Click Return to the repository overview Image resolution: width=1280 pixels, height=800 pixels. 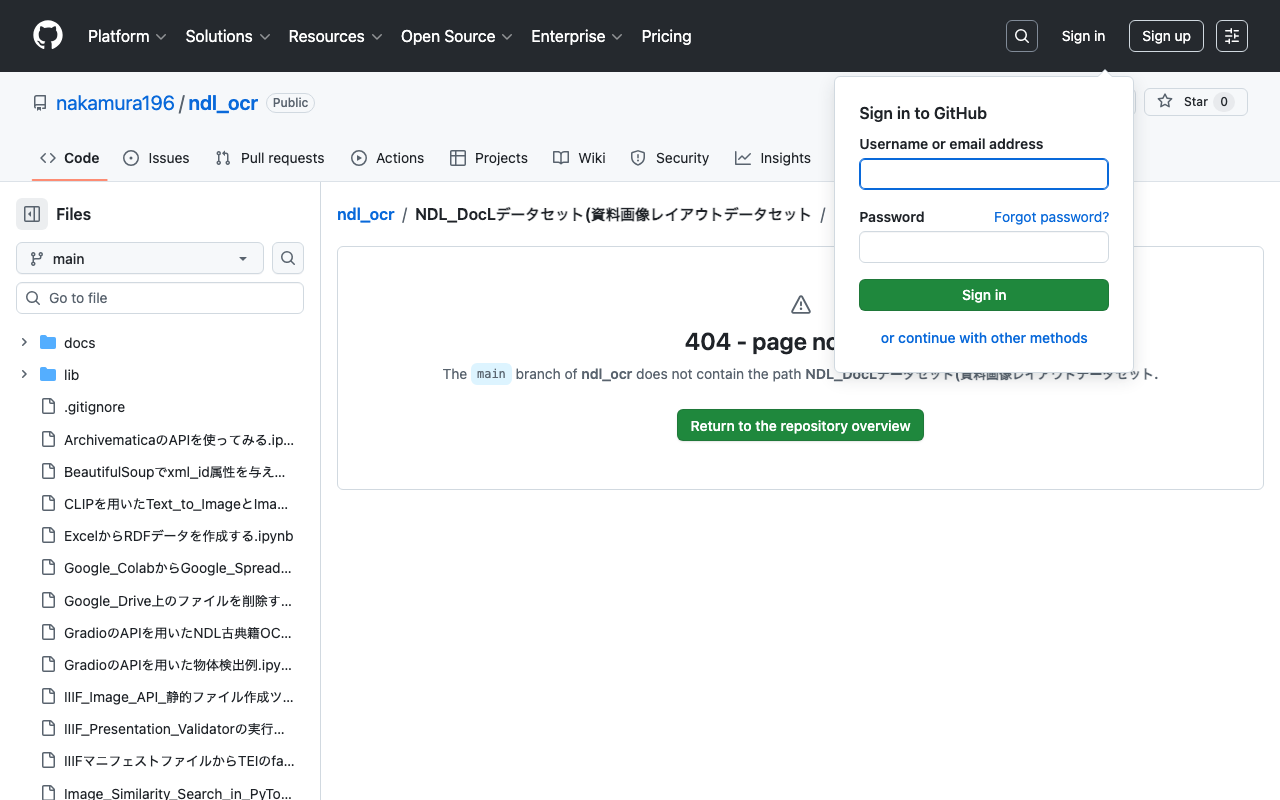(800, 426)
